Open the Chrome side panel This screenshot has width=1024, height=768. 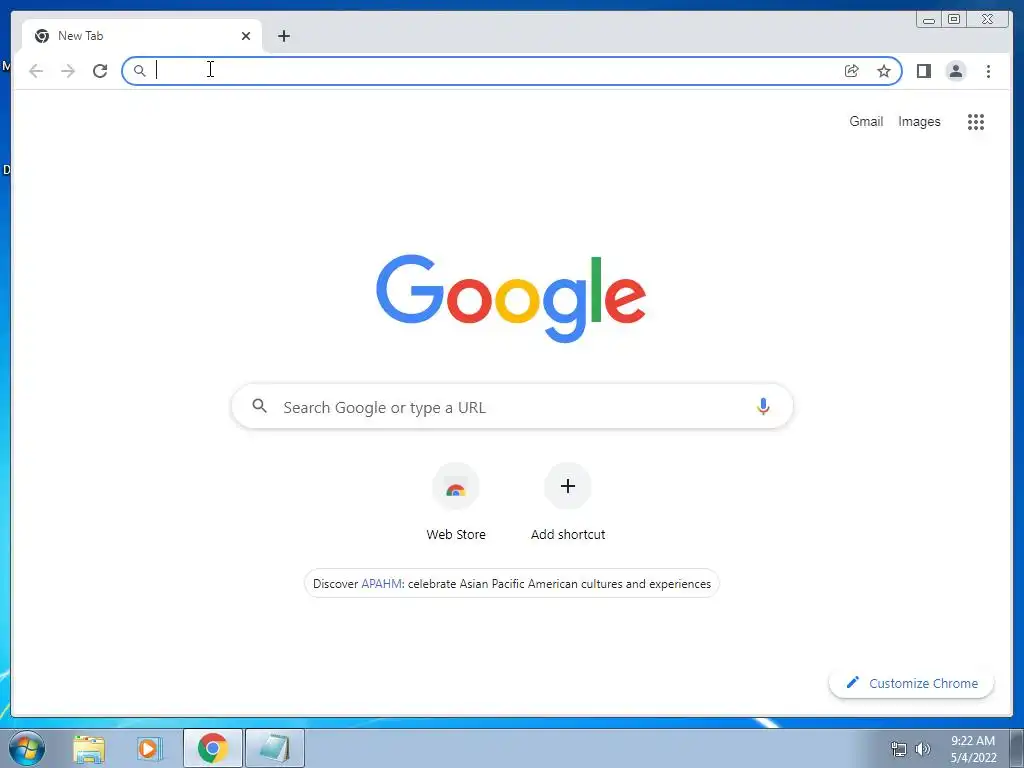(x=923, y=71)
